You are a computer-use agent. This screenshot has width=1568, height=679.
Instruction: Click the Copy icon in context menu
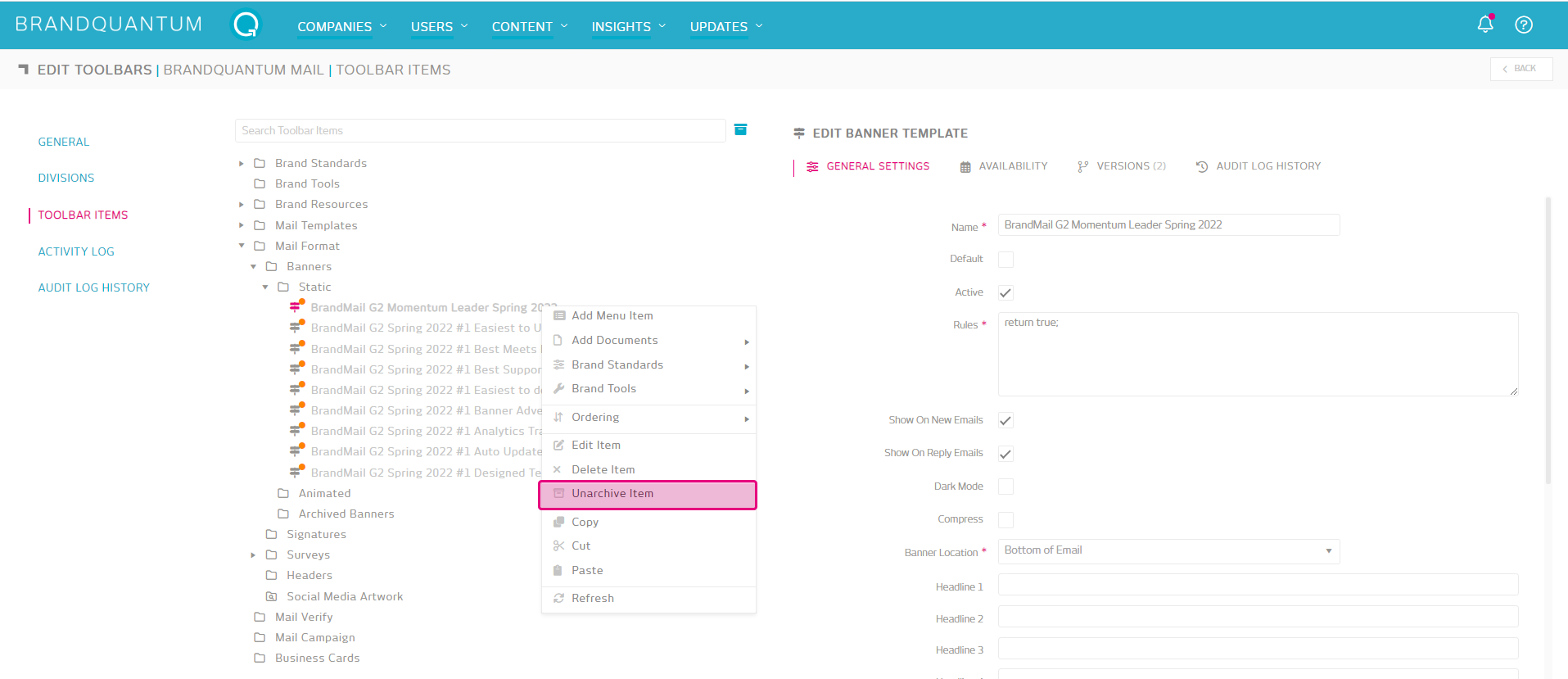[558, 522]
